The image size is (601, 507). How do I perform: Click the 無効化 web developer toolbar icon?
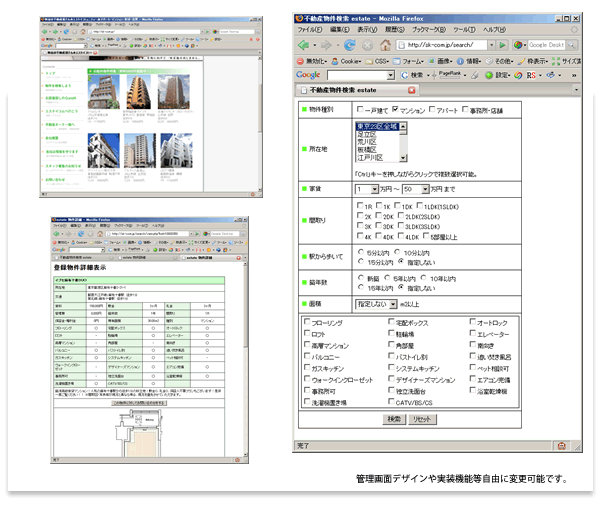(312, 61)
